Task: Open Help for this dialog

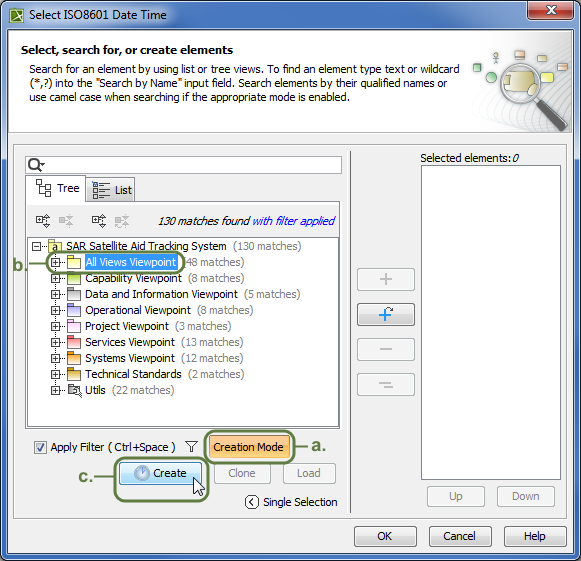Action: click(x=535, y=536)
